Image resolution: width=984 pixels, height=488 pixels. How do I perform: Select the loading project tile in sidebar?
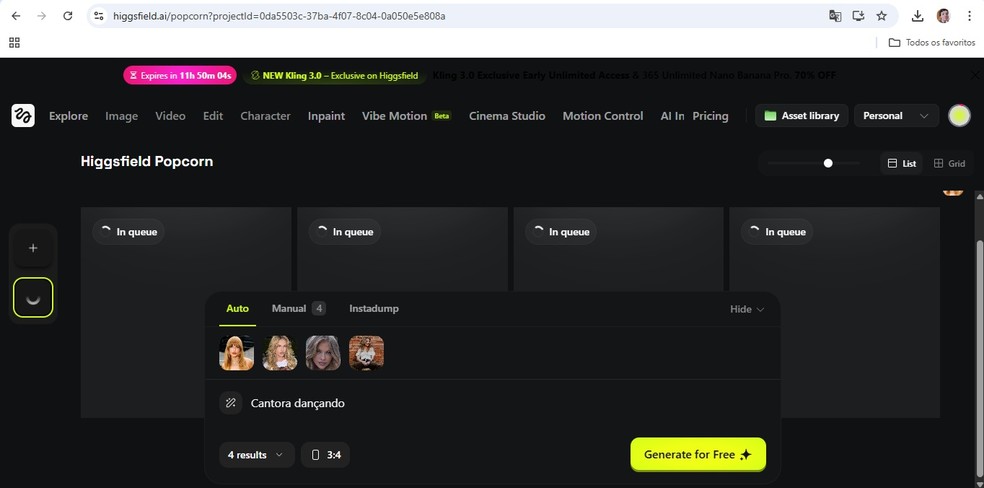click(33, 297)
